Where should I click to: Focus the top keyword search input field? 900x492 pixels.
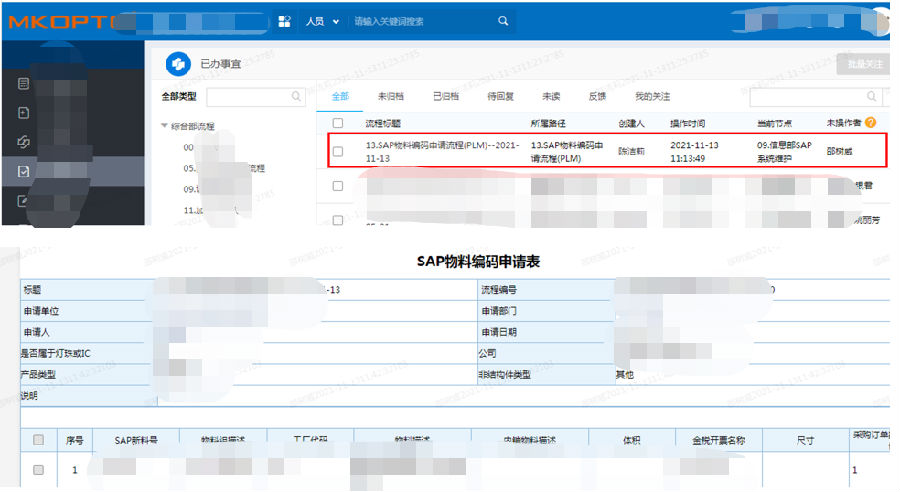coord(420,21)
